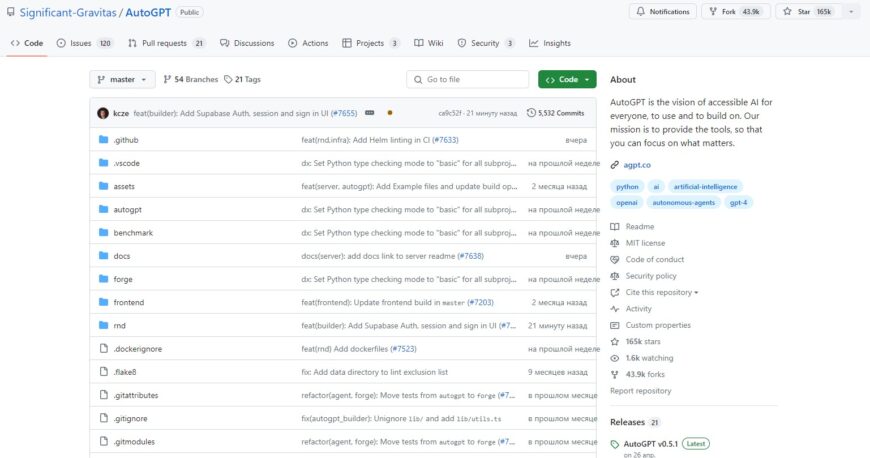Open the autogpt folder
The height and width of the screenshot is (458, 870).
click(128, 209)
